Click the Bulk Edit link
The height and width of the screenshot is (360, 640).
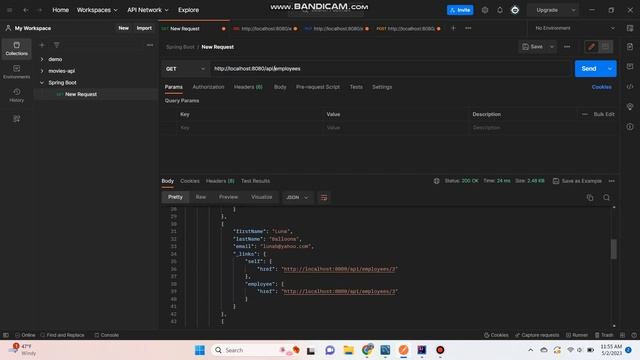[x=604, y=114]
